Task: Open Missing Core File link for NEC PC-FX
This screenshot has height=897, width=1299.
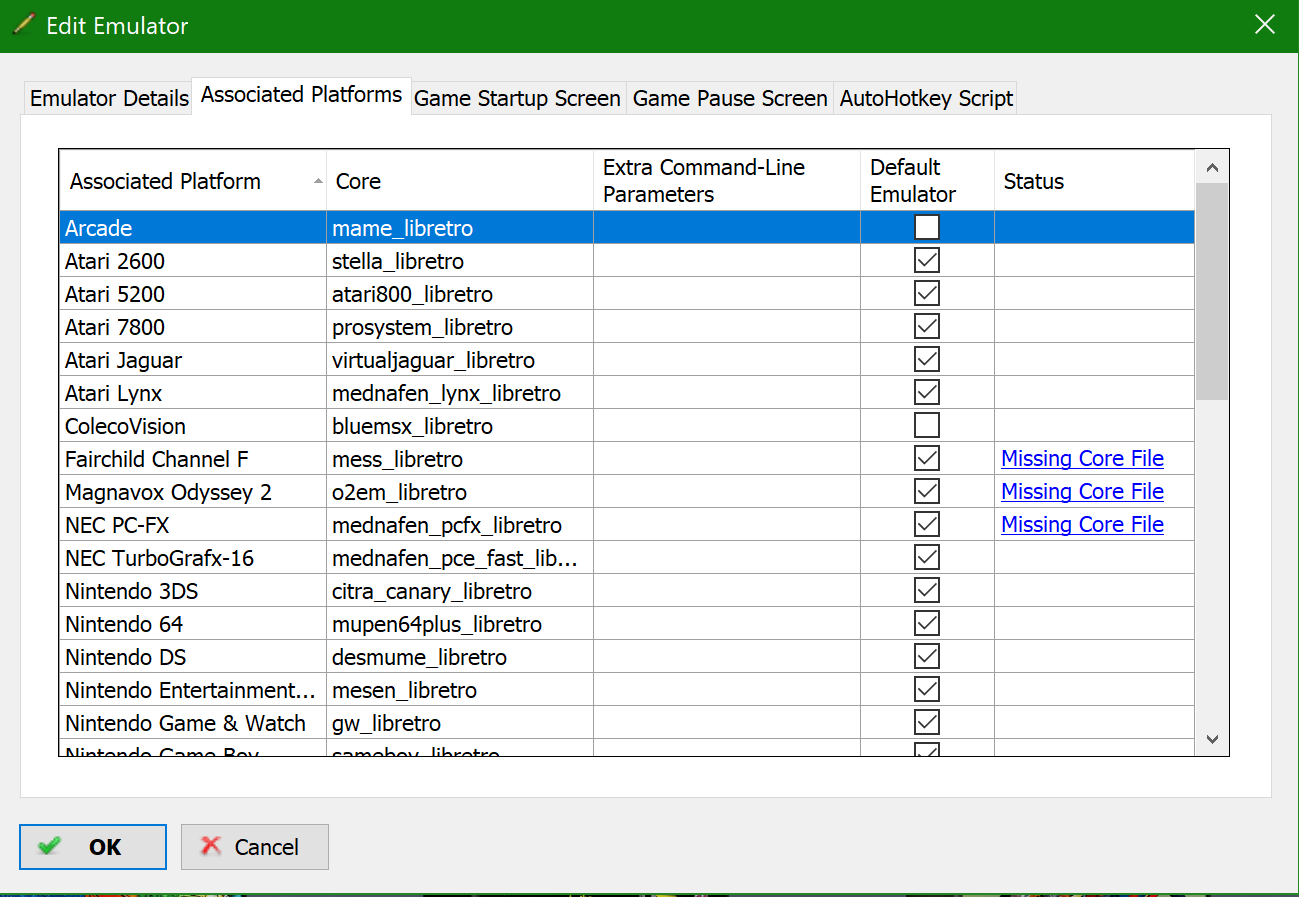Action: 1082,525
